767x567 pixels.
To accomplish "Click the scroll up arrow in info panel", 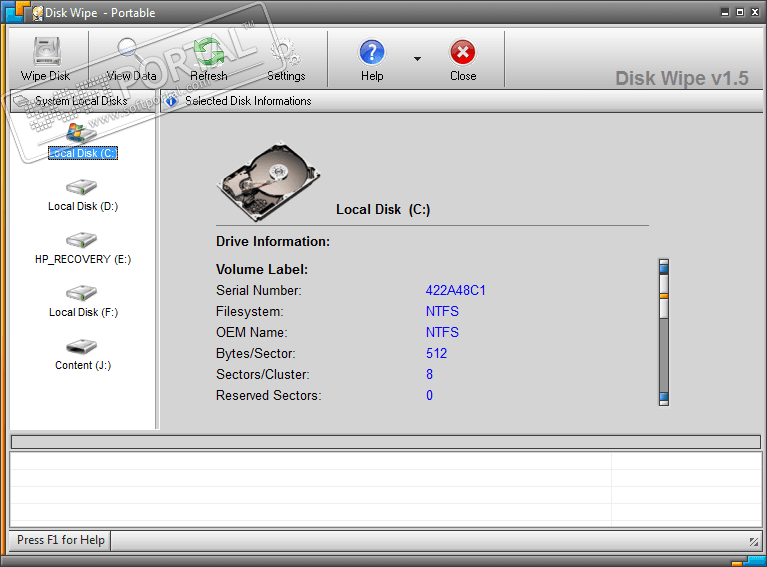I will (664, 267).
